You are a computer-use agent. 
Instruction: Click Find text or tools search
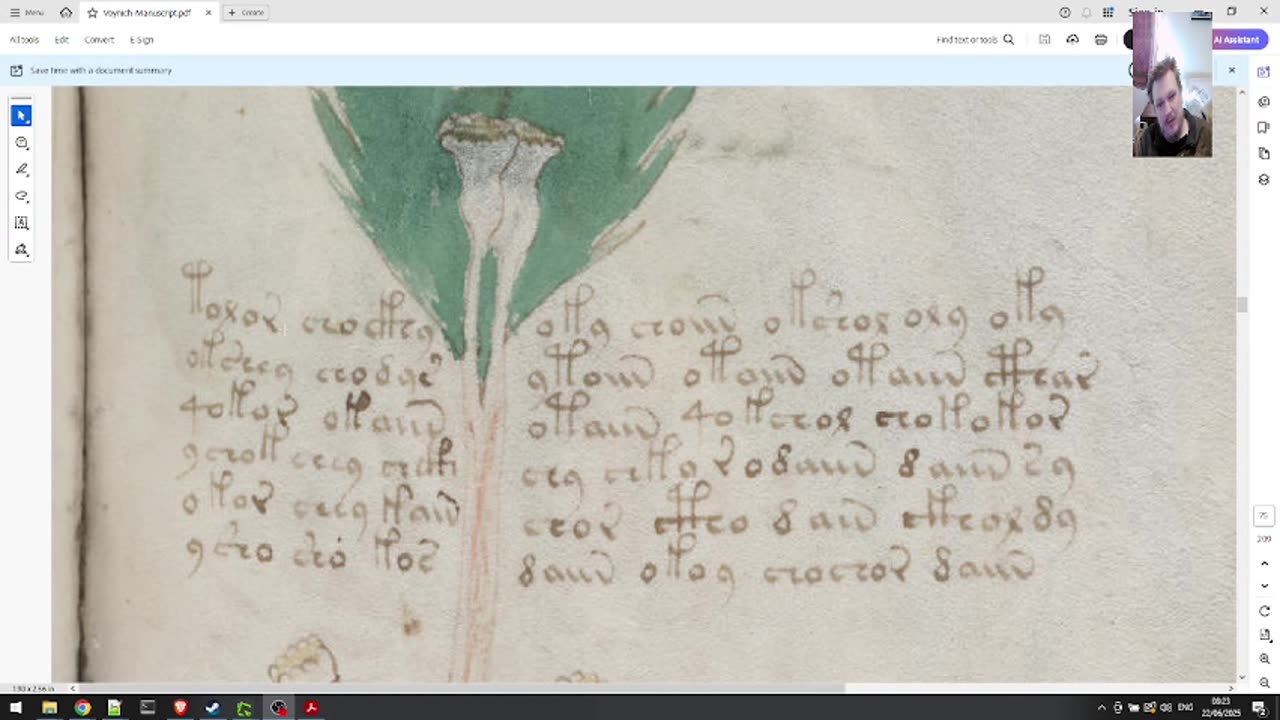pos(975,40)
